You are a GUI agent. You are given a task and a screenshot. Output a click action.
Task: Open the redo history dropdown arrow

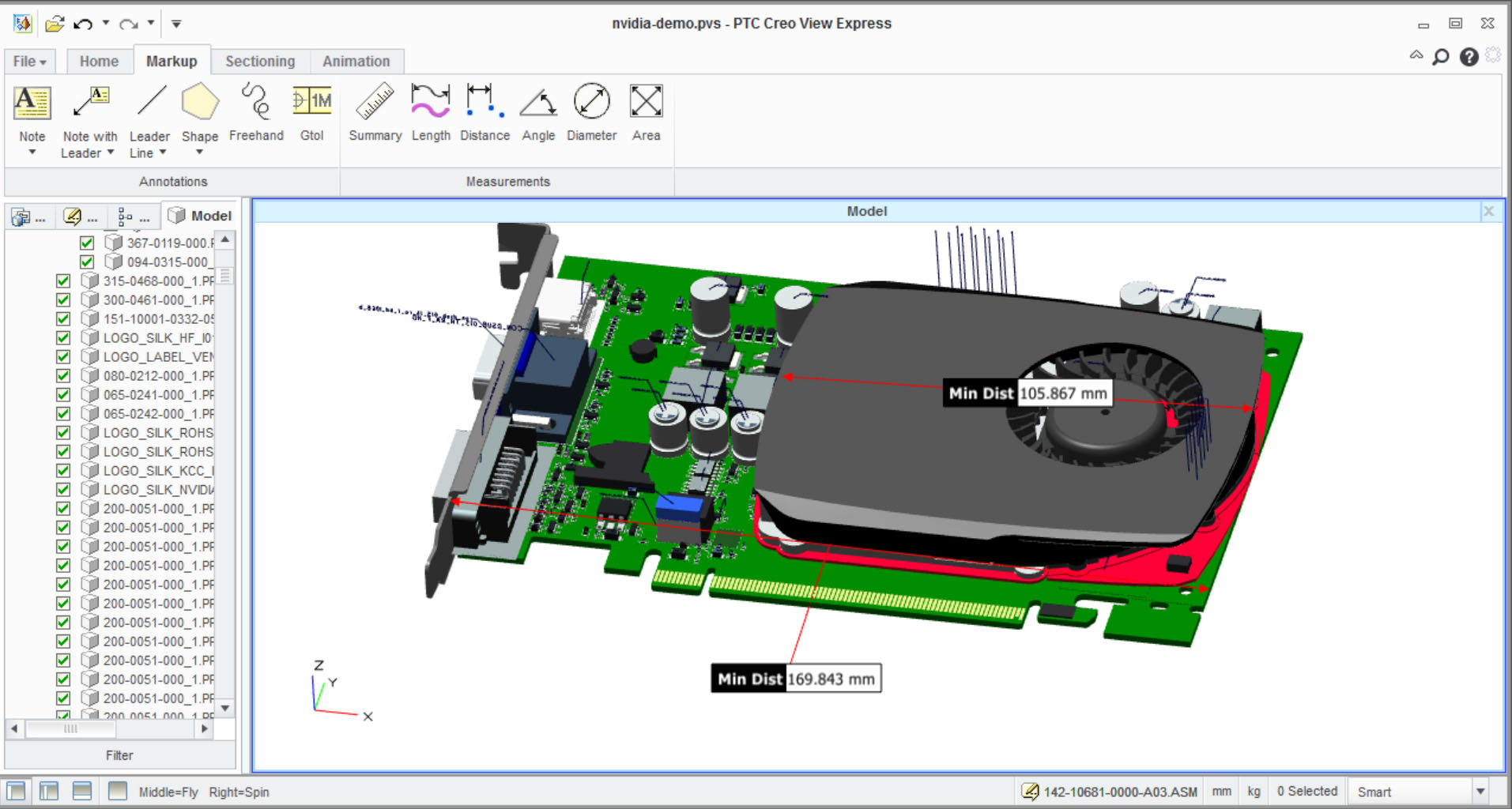click(x=151, y=23)
